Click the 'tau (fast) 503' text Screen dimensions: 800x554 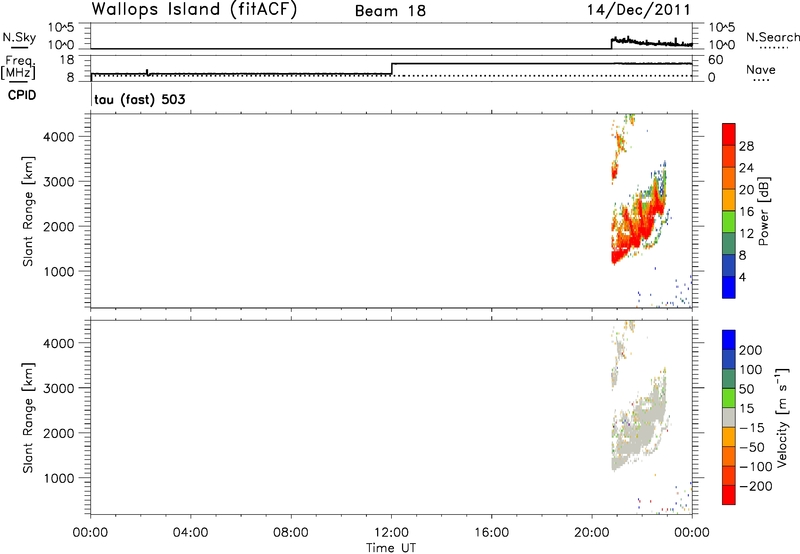[140, 99]
